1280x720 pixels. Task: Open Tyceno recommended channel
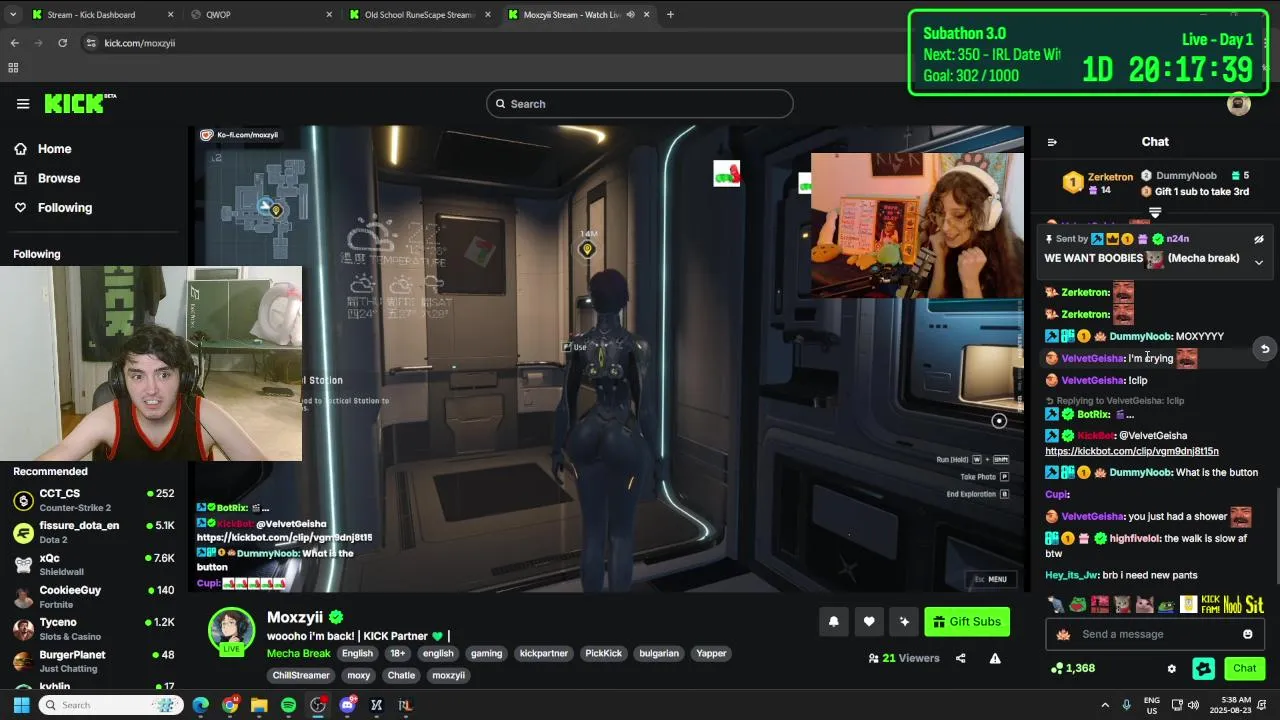94,629
